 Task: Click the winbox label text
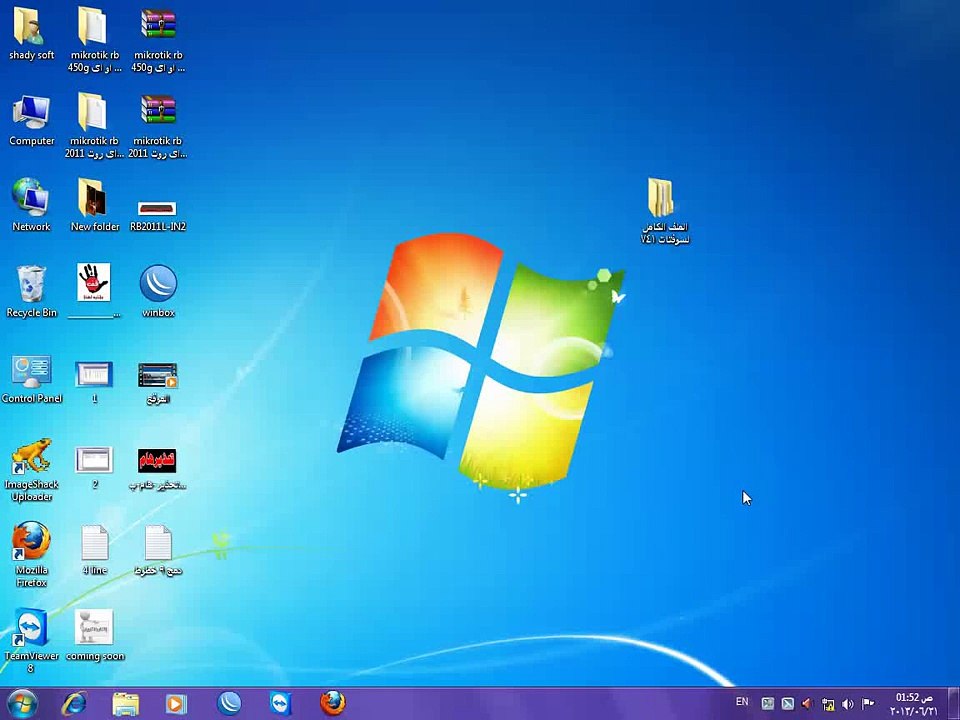point(159,313)
